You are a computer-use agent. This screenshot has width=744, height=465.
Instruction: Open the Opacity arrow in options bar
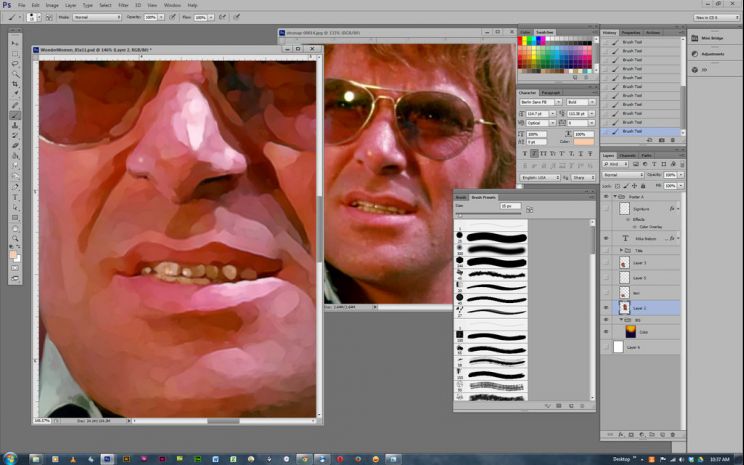[161, 17]
